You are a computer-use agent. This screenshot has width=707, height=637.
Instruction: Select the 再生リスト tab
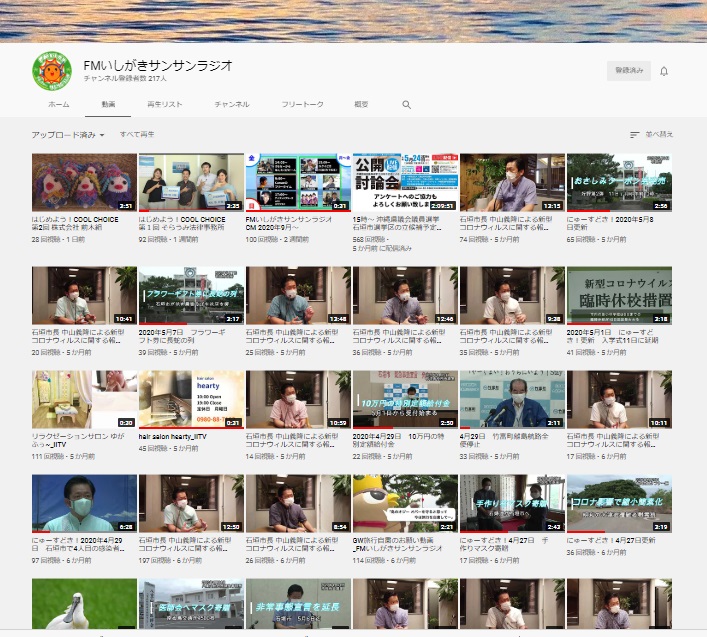(164, 104)
